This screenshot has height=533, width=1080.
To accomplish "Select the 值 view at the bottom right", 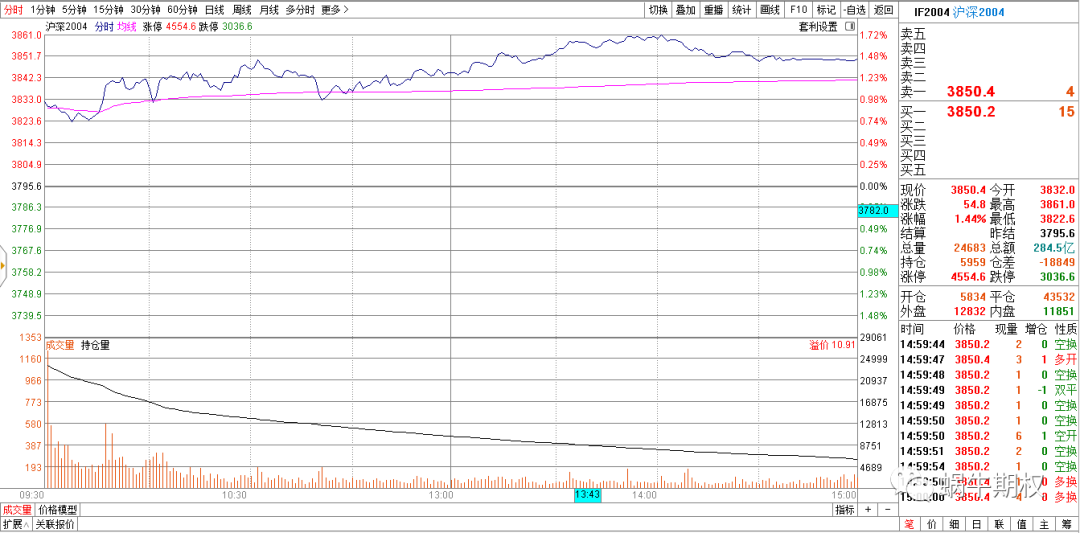I will [x=1022, y=525].
